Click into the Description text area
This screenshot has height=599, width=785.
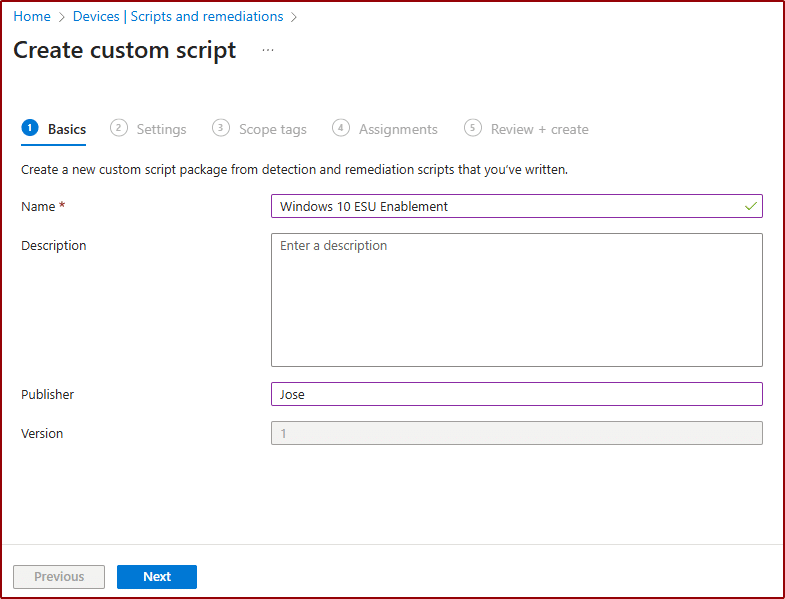point(516,300)
